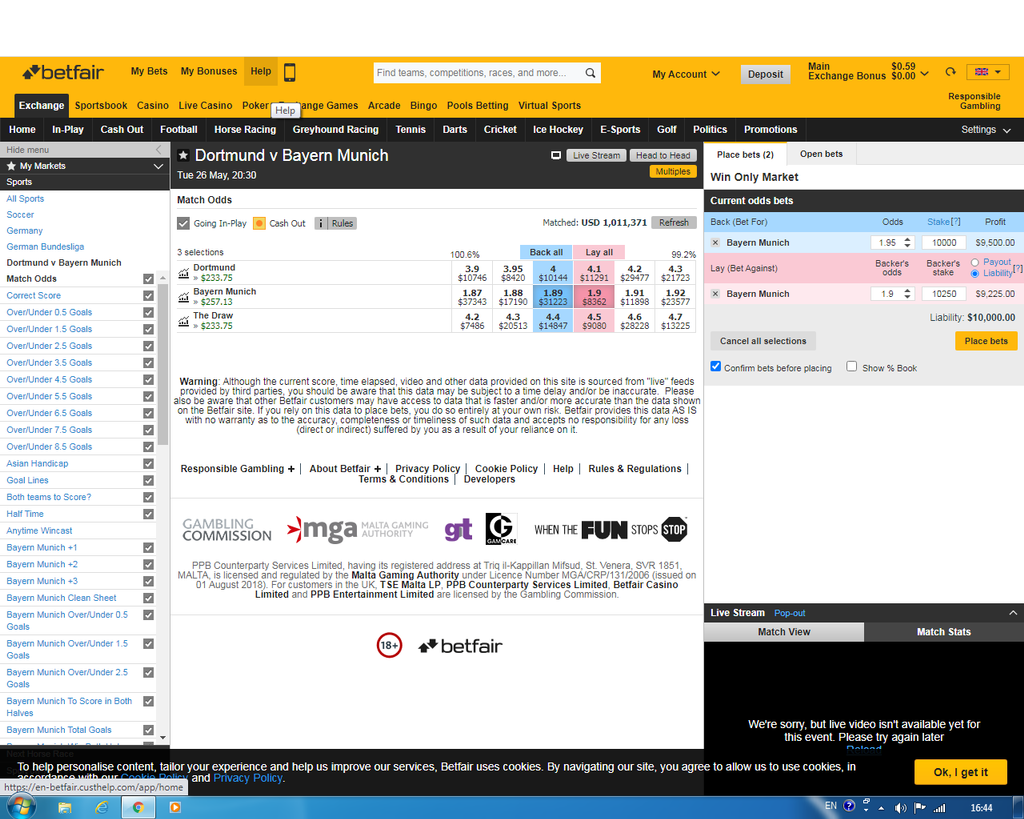1024x819 pixels.
Task: Click the GT logo in the footer
Action: point(458,530)
